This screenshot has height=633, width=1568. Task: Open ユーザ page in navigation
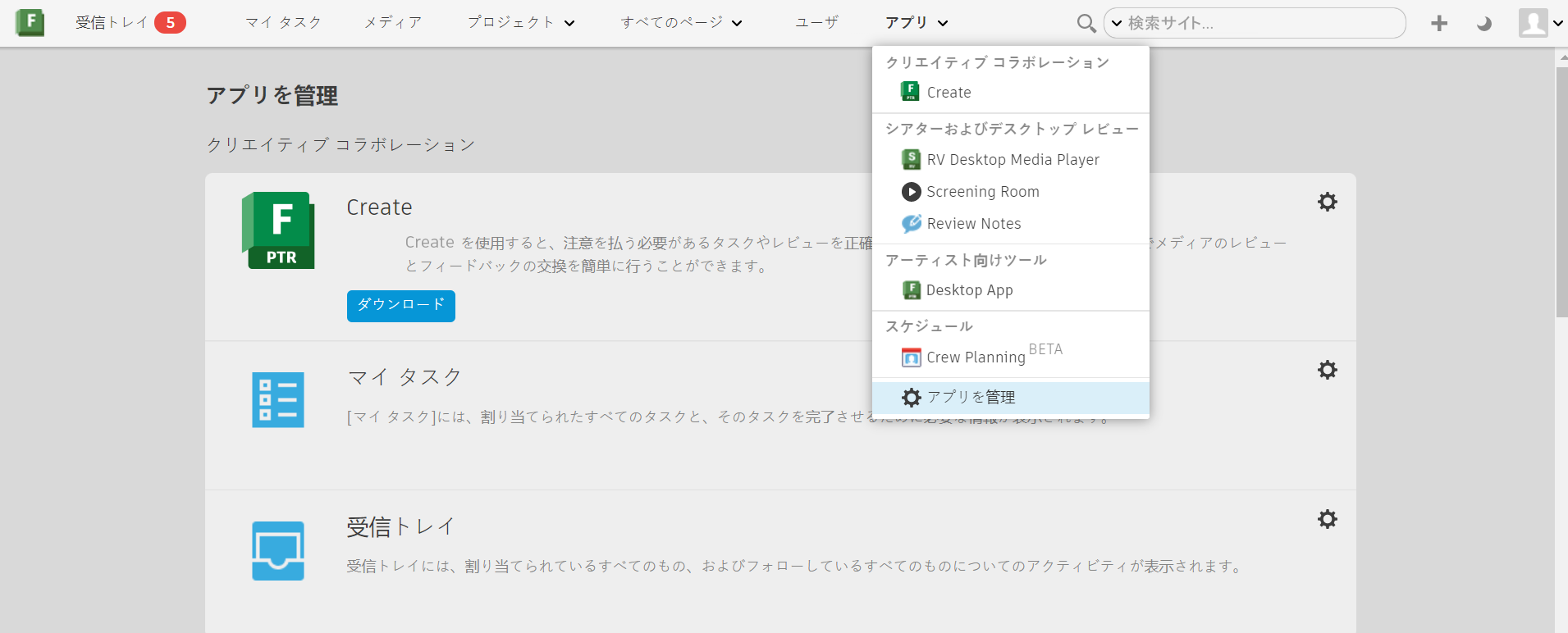(x=816, y=23)
